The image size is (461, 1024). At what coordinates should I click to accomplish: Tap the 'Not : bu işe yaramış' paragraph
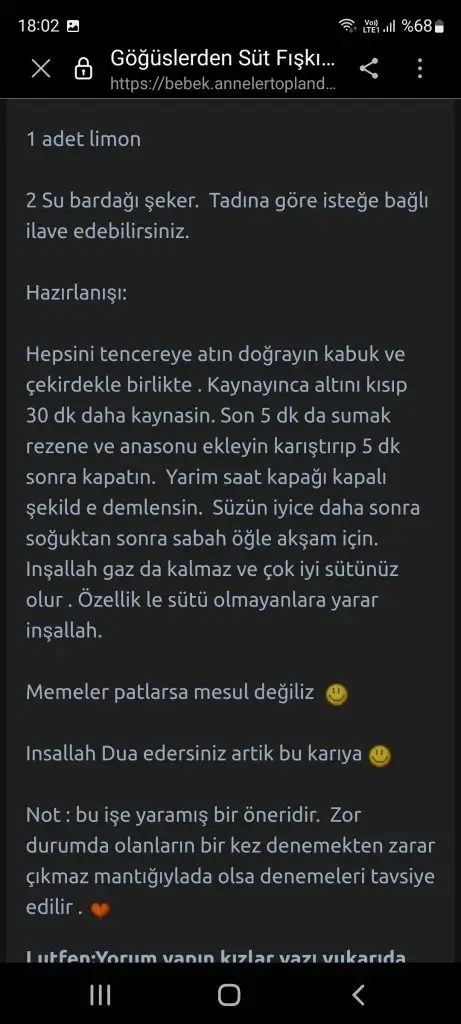click(230, 862)
